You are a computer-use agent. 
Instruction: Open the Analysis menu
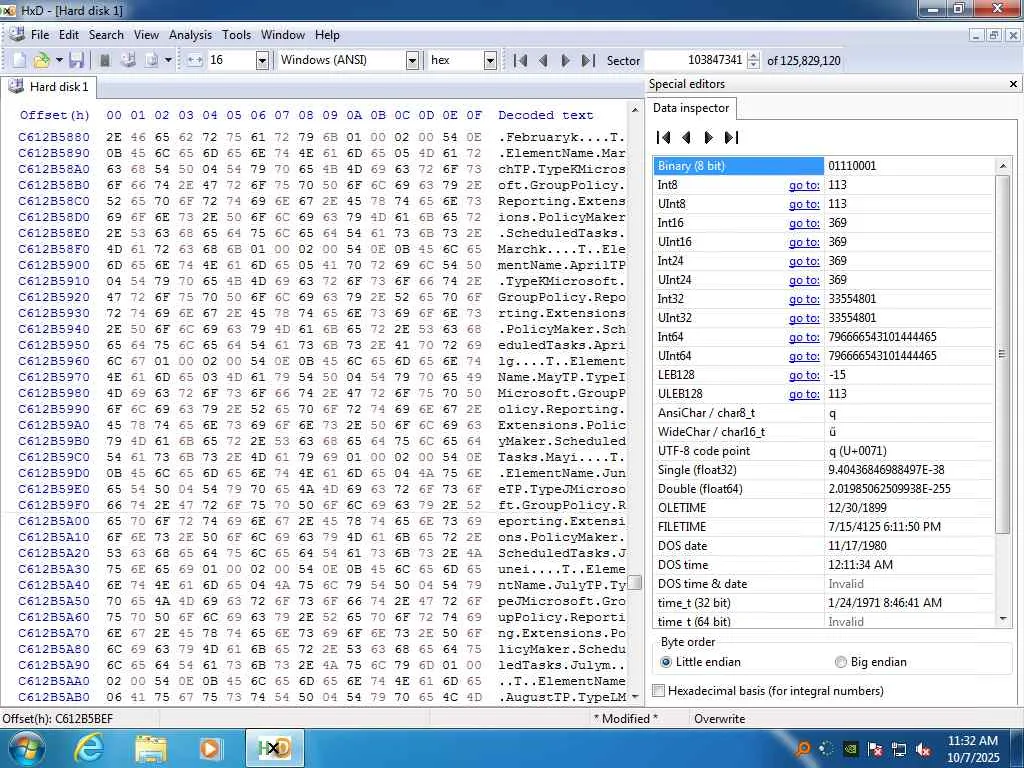[190, 35]
